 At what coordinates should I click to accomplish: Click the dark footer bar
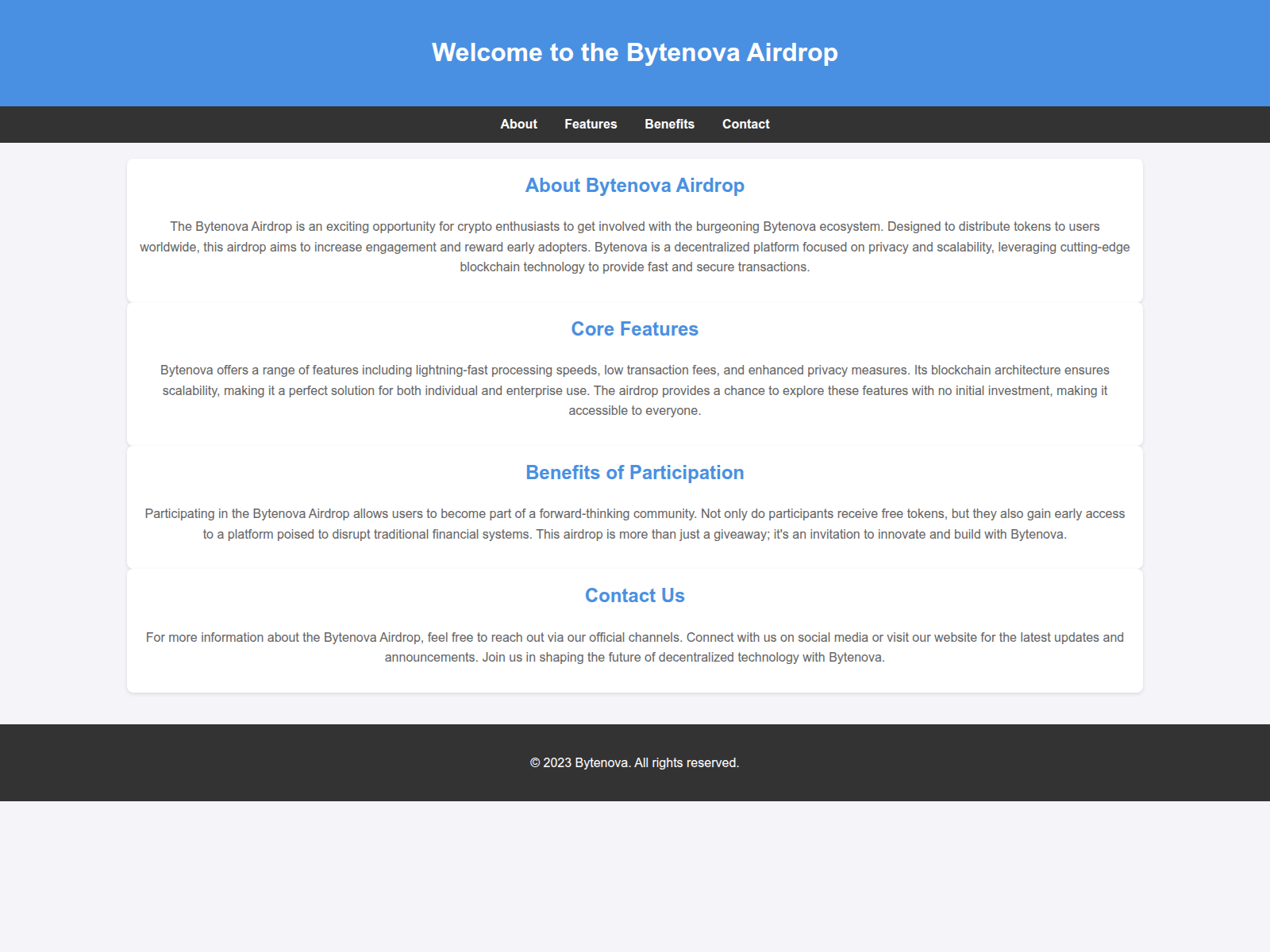[x=238, y=762]
